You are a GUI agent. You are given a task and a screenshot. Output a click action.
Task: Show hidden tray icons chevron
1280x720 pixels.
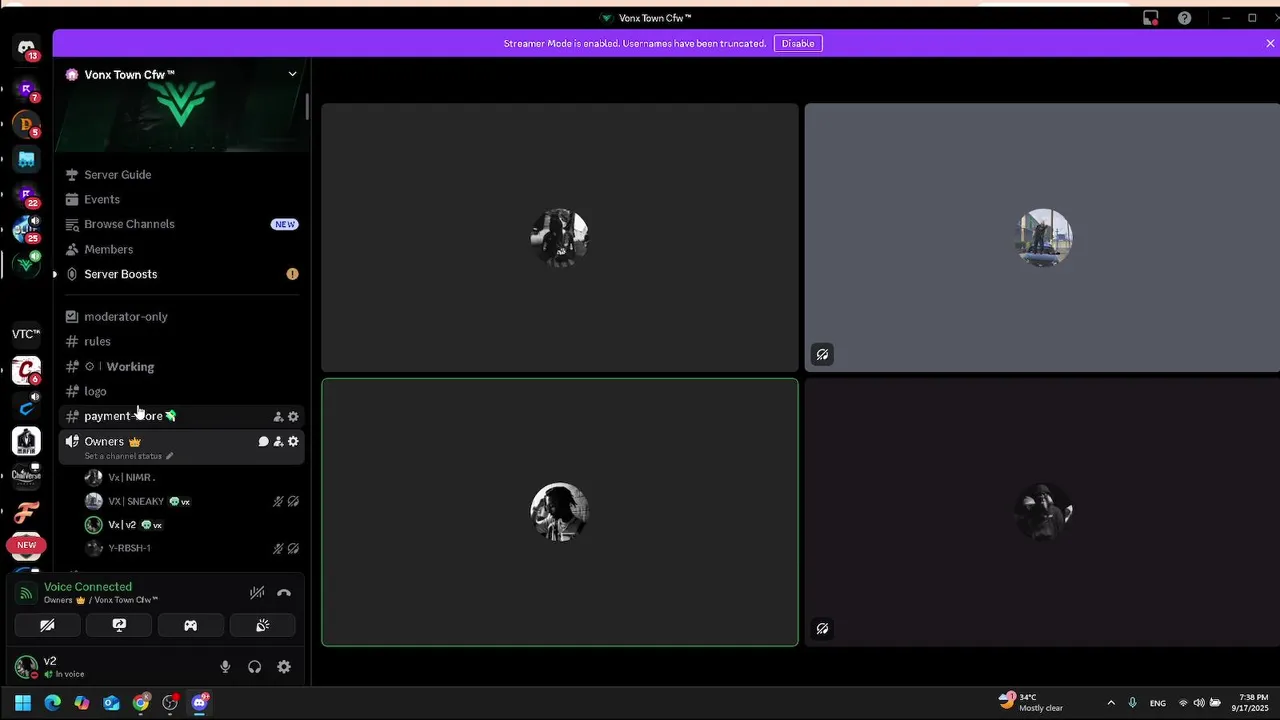coord(1111,703)
